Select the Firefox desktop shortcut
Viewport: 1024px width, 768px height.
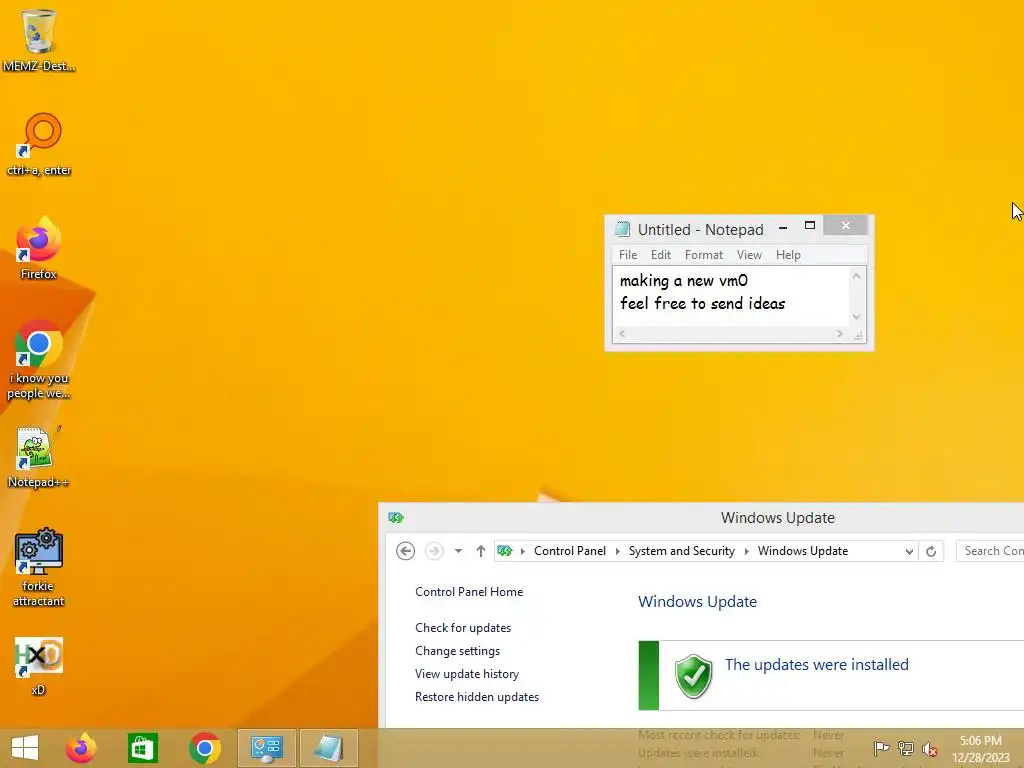tap(39, 249)
